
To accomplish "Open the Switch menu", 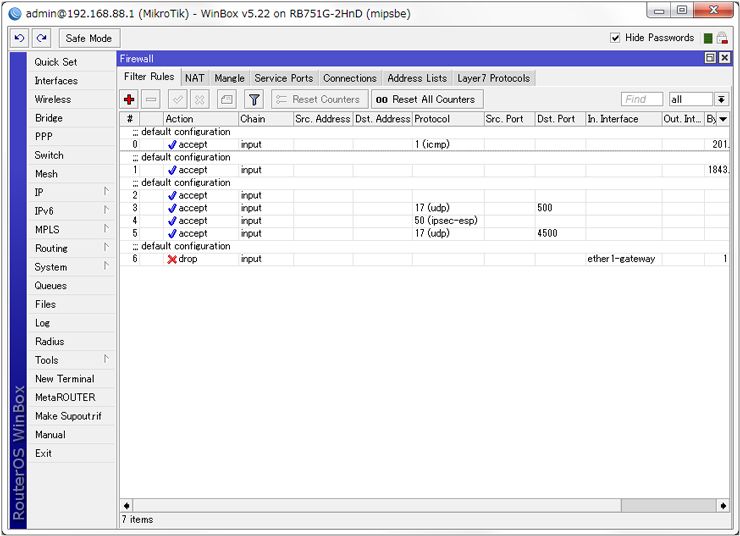I will (72, 155).
